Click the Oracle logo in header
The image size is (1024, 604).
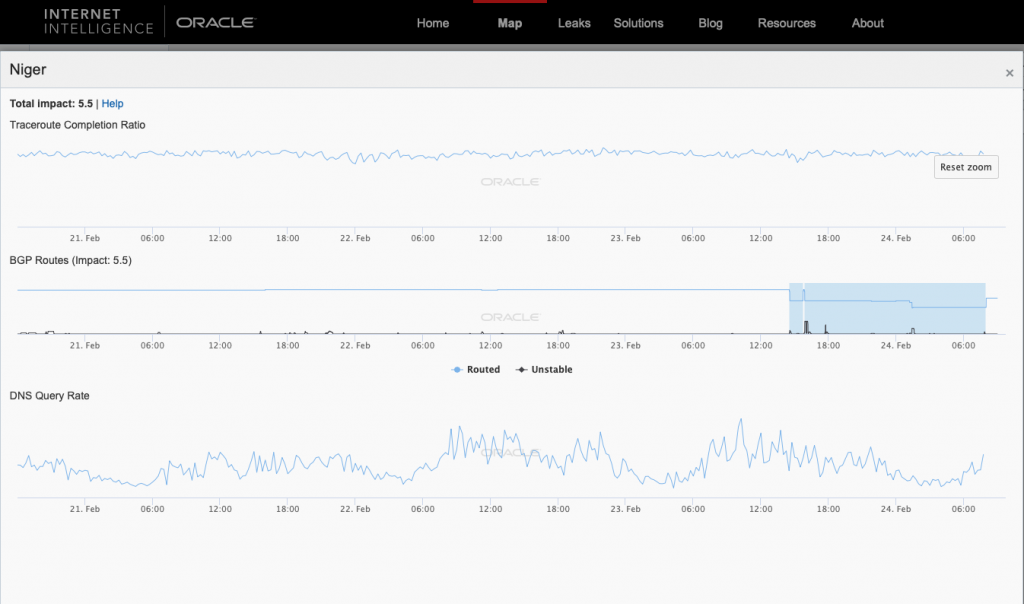[214, 22]
